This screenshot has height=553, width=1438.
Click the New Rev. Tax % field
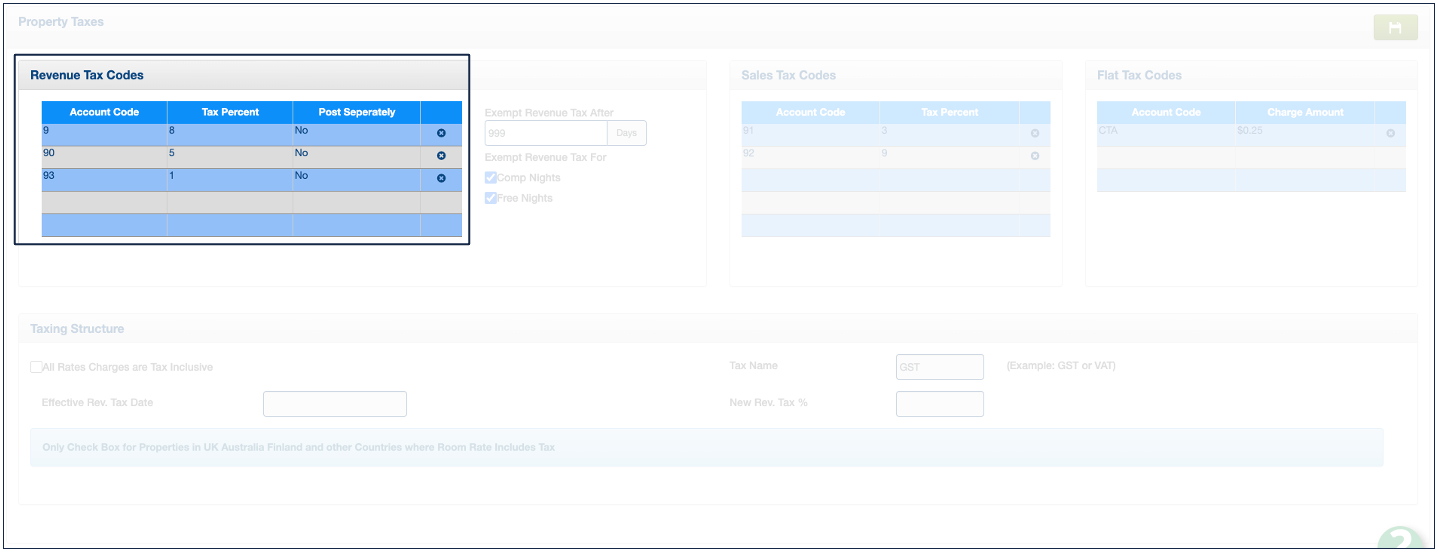pyautogui.click(x=939, y=404)
